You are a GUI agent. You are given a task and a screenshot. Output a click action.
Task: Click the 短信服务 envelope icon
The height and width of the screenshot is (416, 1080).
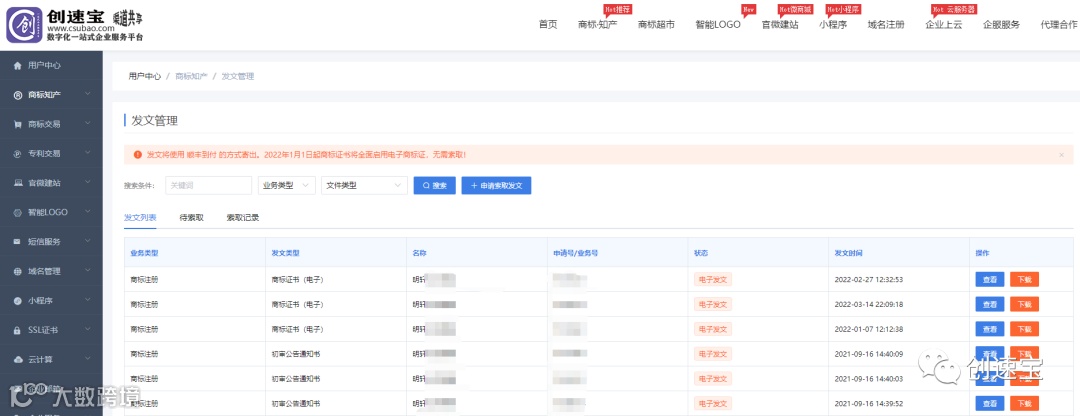[x=18, y=242]
